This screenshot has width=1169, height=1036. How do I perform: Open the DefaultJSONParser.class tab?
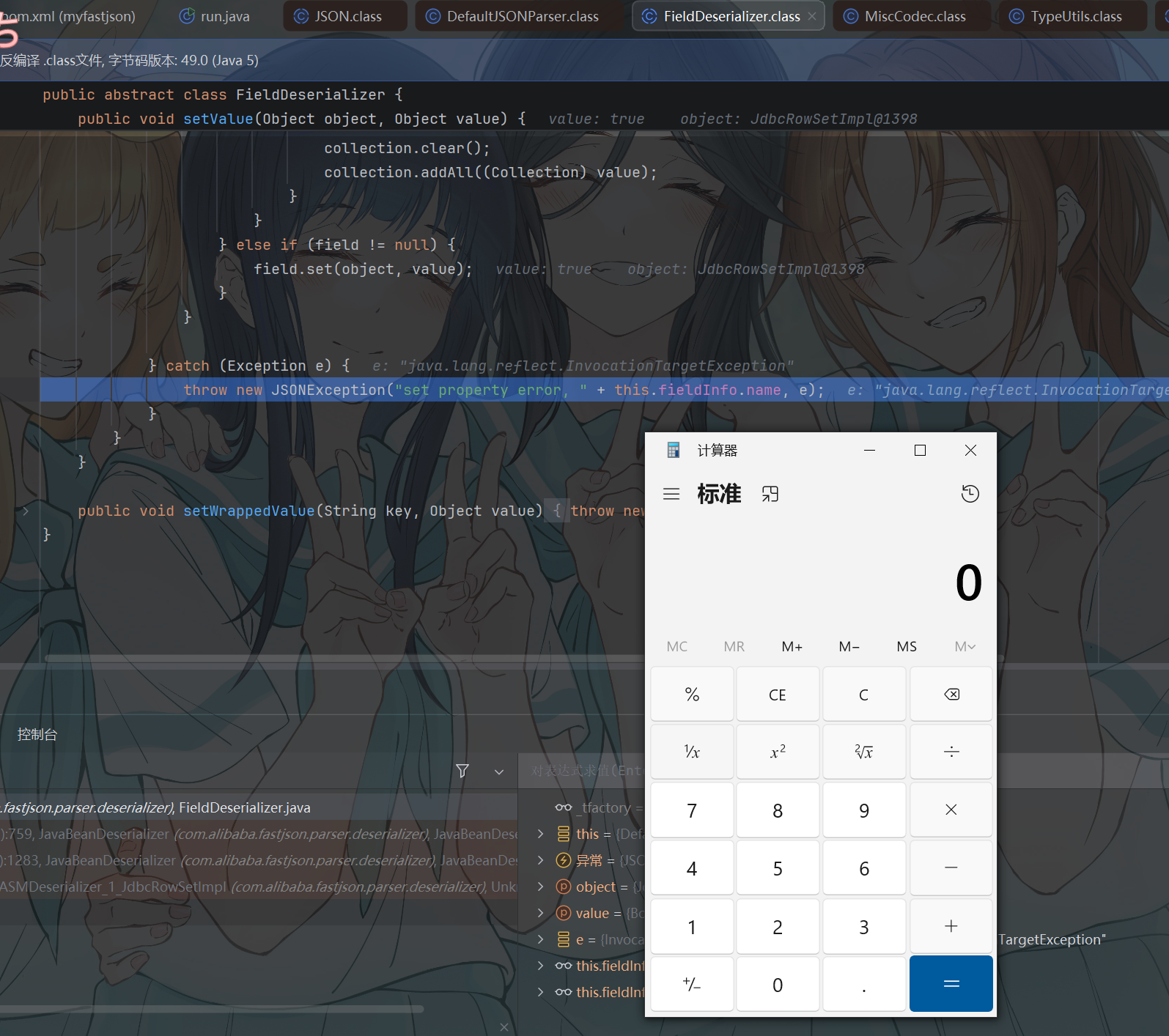click(519, 16)
